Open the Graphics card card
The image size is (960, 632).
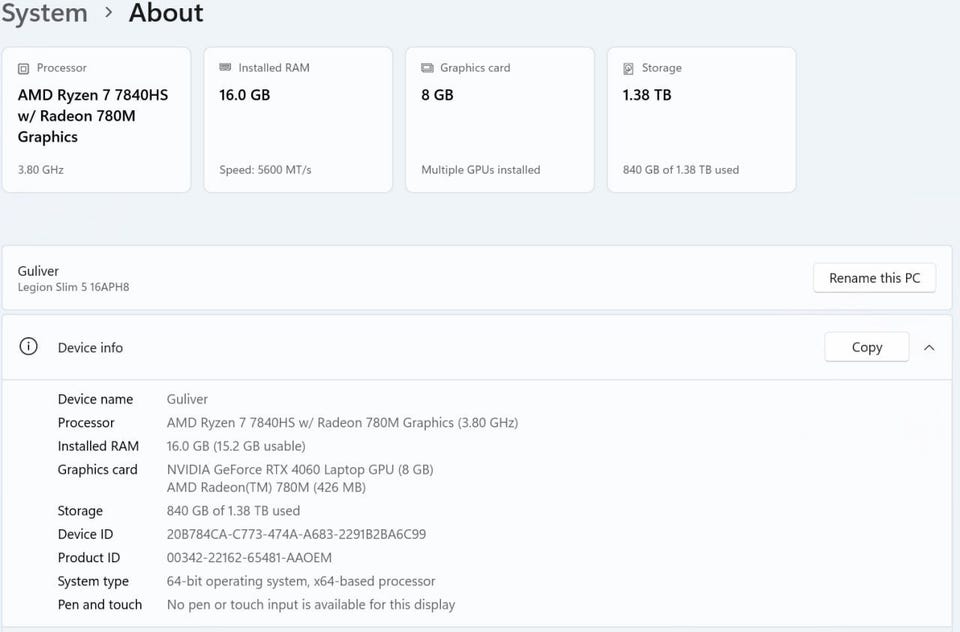coord(500,120)
